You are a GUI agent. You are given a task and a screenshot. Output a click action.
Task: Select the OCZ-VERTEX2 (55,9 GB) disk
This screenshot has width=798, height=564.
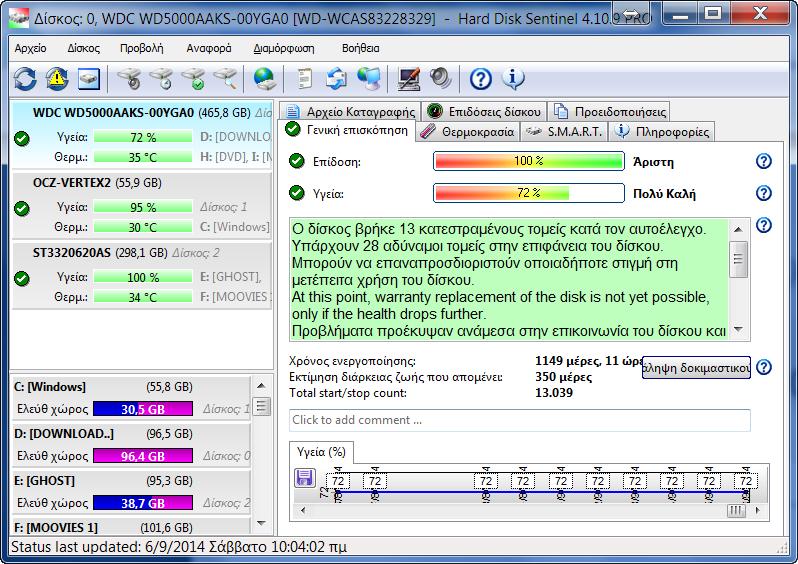[x=141, y=206]
